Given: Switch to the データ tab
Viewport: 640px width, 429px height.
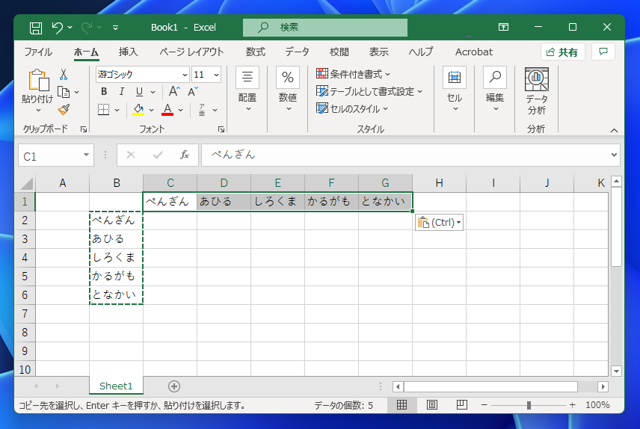Looking at the screenshot, I should 297,52.
